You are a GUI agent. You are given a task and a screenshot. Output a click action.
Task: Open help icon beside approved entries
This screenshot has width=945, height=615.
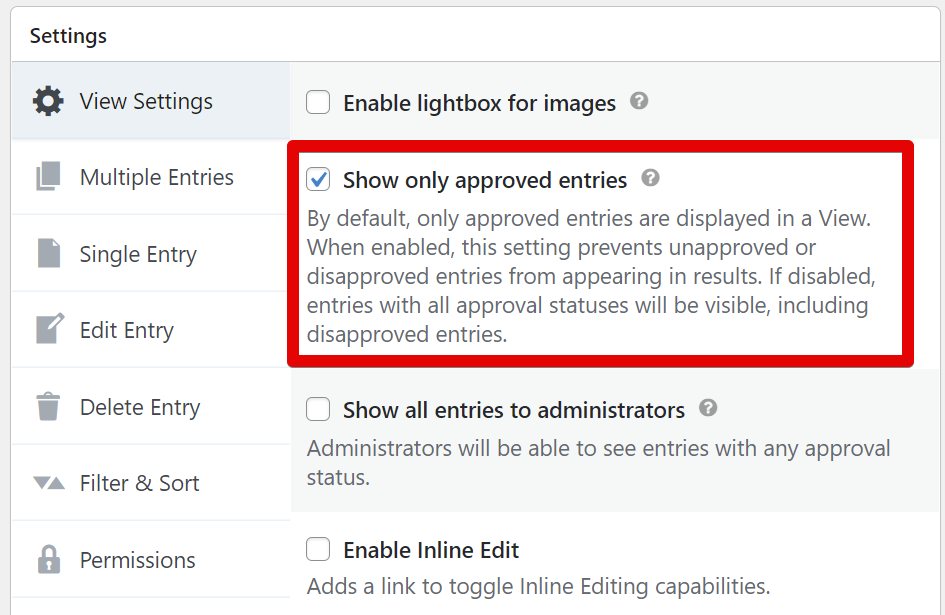[x=650, y=178]
